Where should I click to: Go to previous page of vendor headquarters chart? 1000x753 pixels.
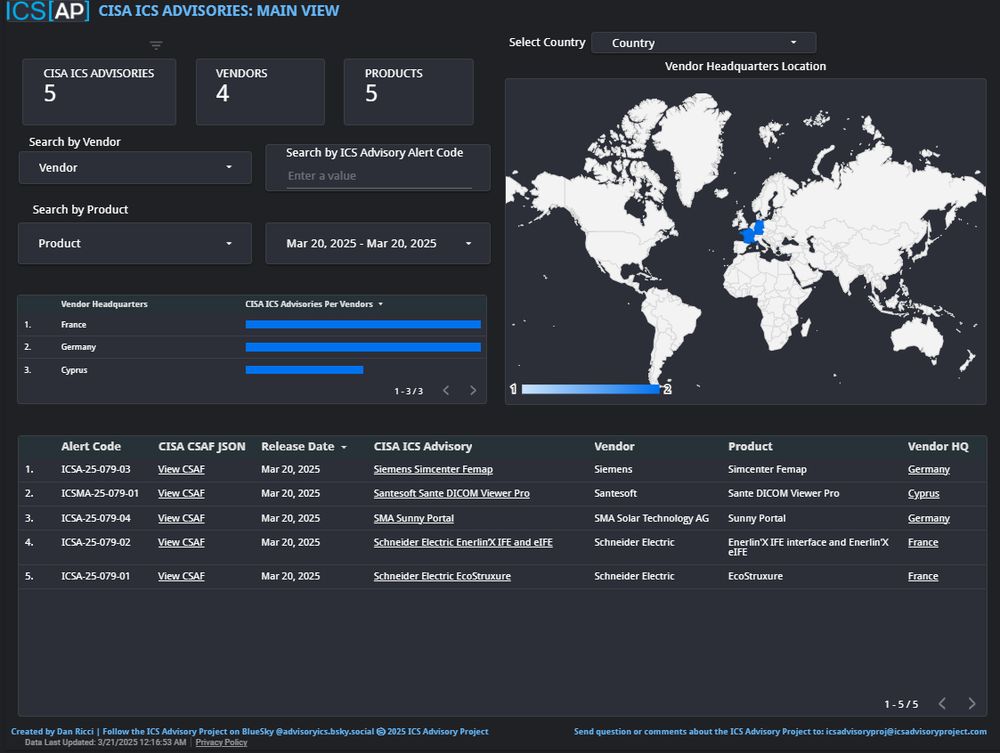pos(446,391)
